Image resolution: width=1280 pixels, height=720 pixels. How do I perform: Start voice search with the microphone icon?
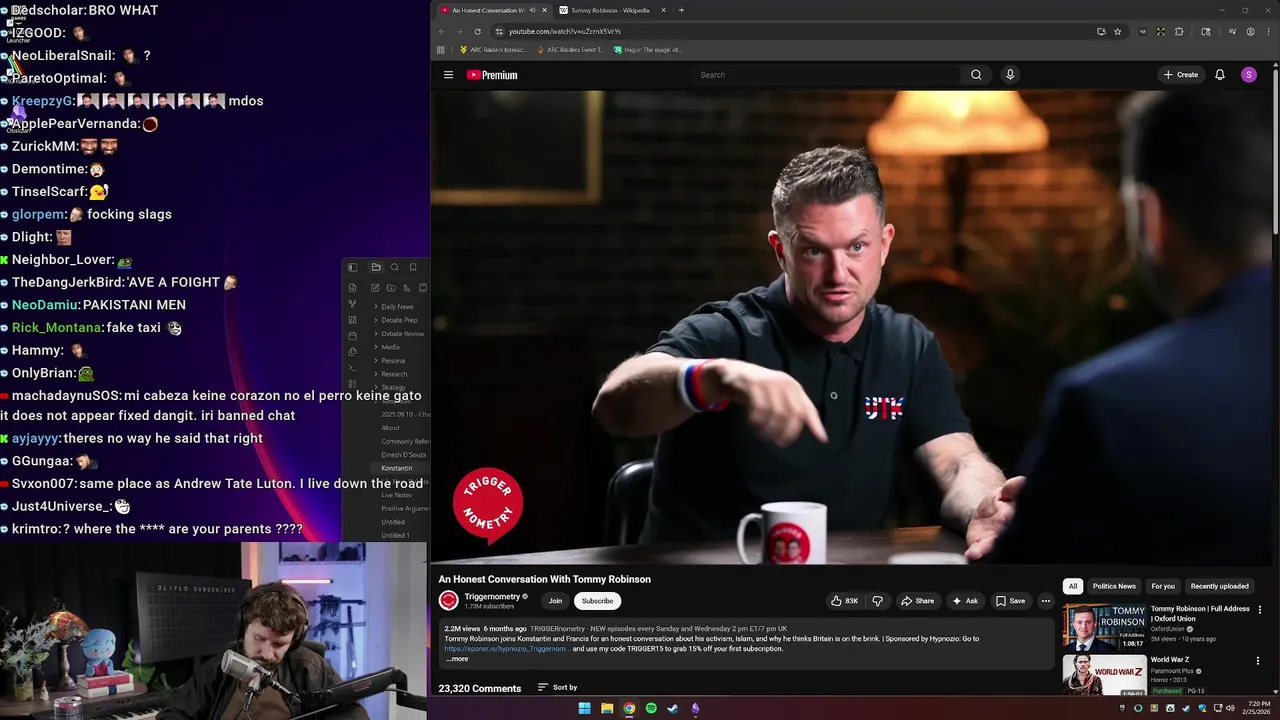[1010, 75]
